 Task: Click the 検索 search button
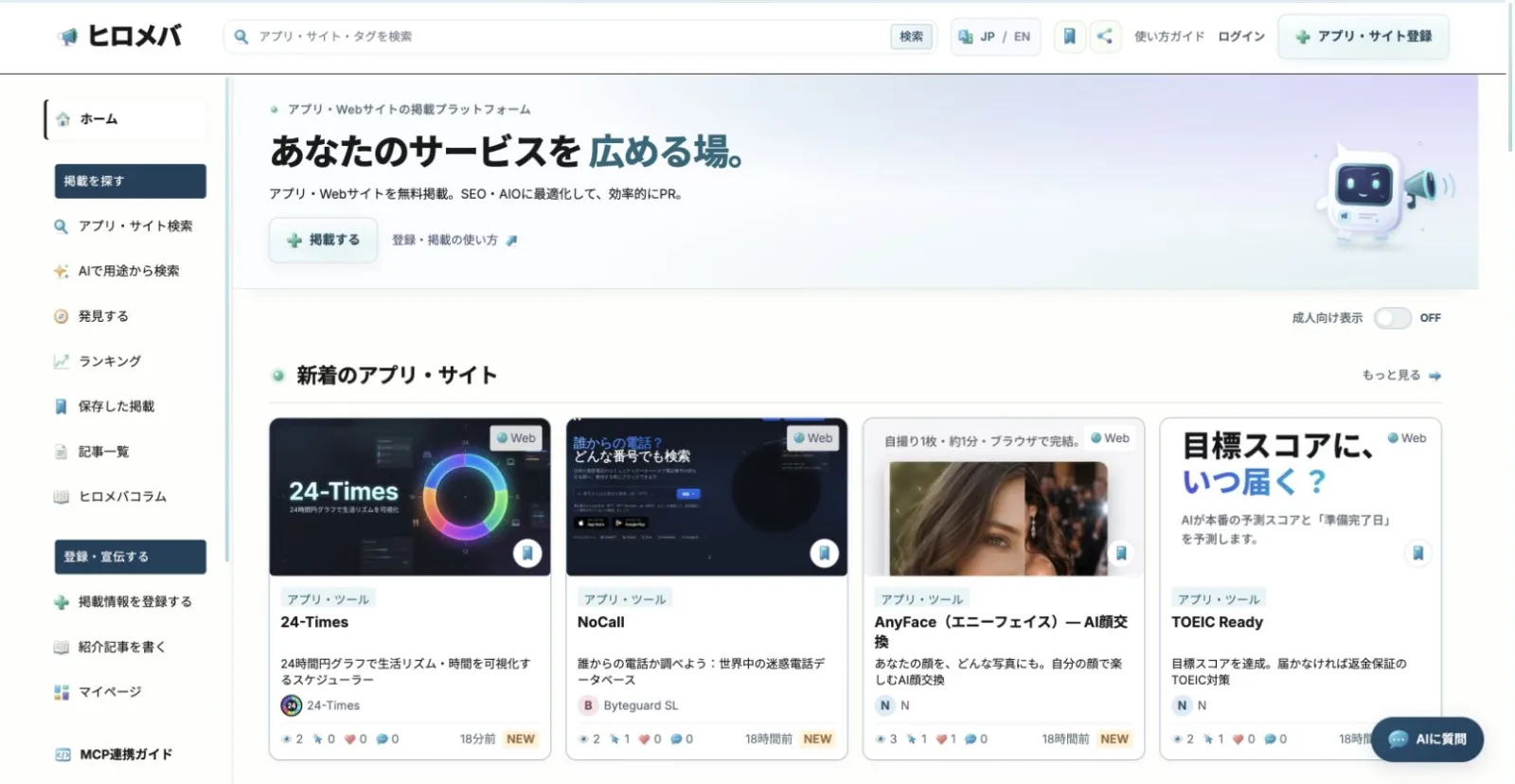tap(911, 36)
